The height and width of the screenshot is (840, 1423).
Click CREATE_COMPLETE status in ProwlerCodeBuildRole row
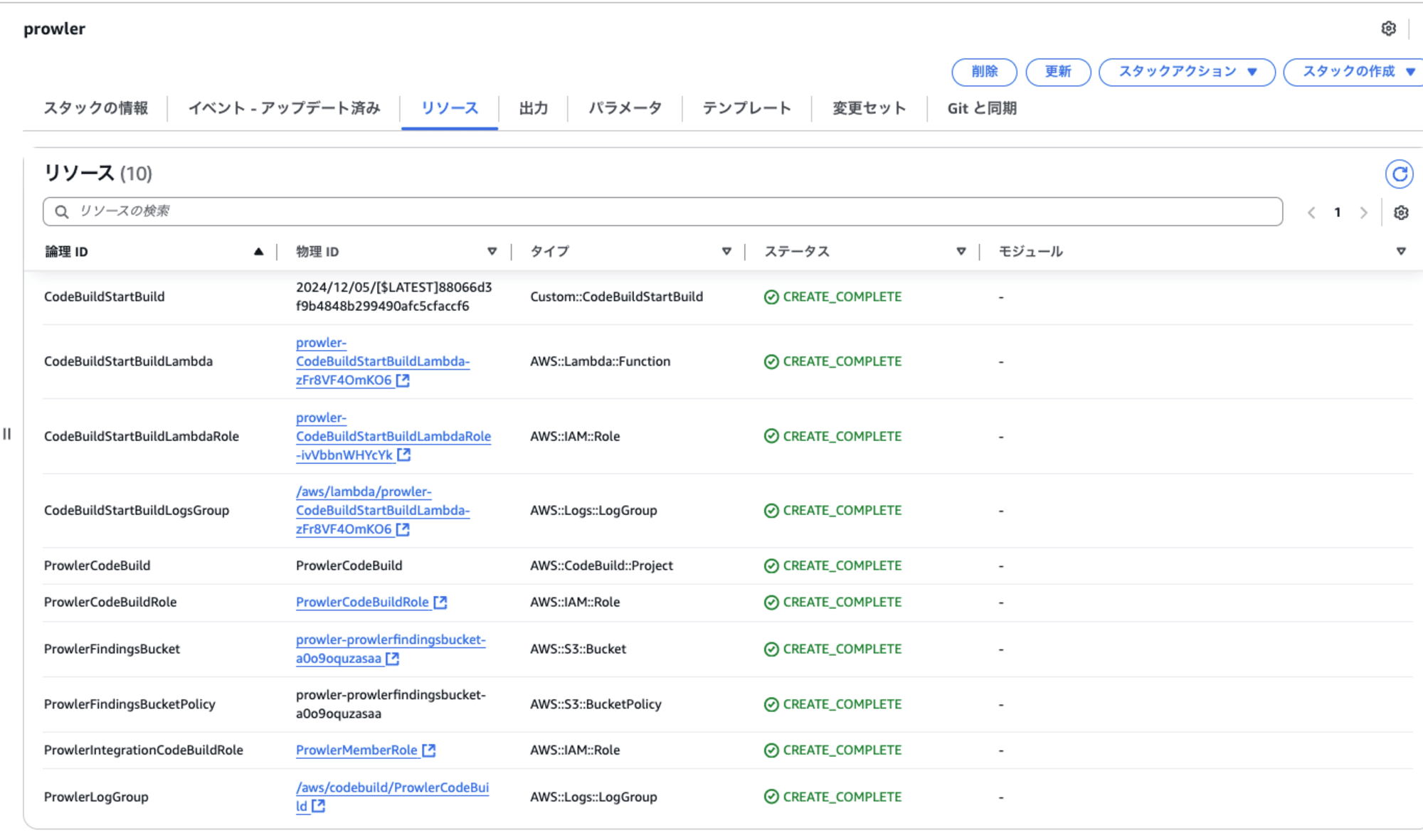(x=842, y=602)
